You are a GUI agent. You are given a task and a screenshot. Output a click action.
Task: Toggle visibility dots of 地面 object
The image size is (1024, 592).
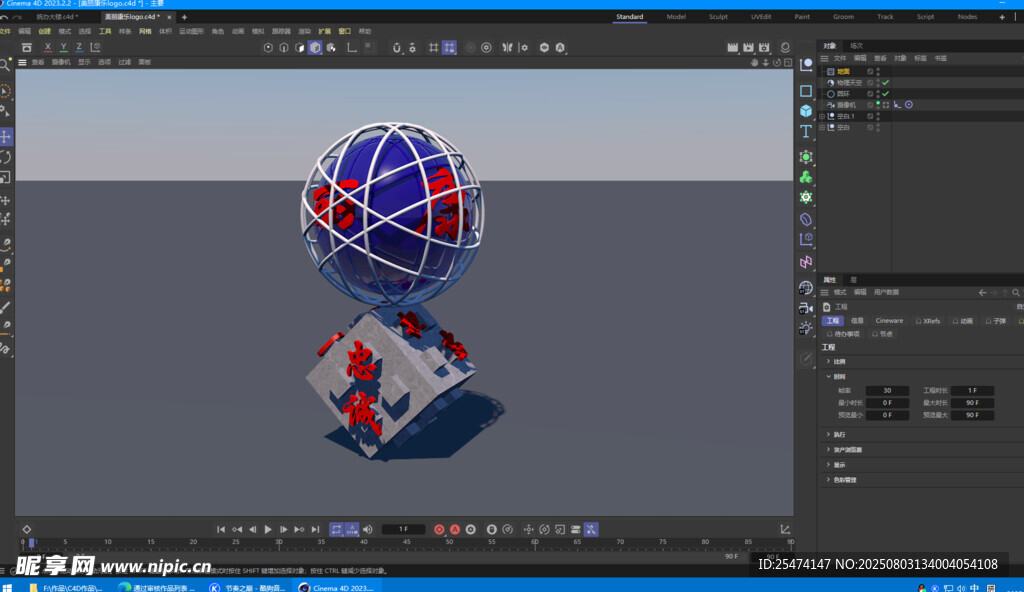coord(878,72)
